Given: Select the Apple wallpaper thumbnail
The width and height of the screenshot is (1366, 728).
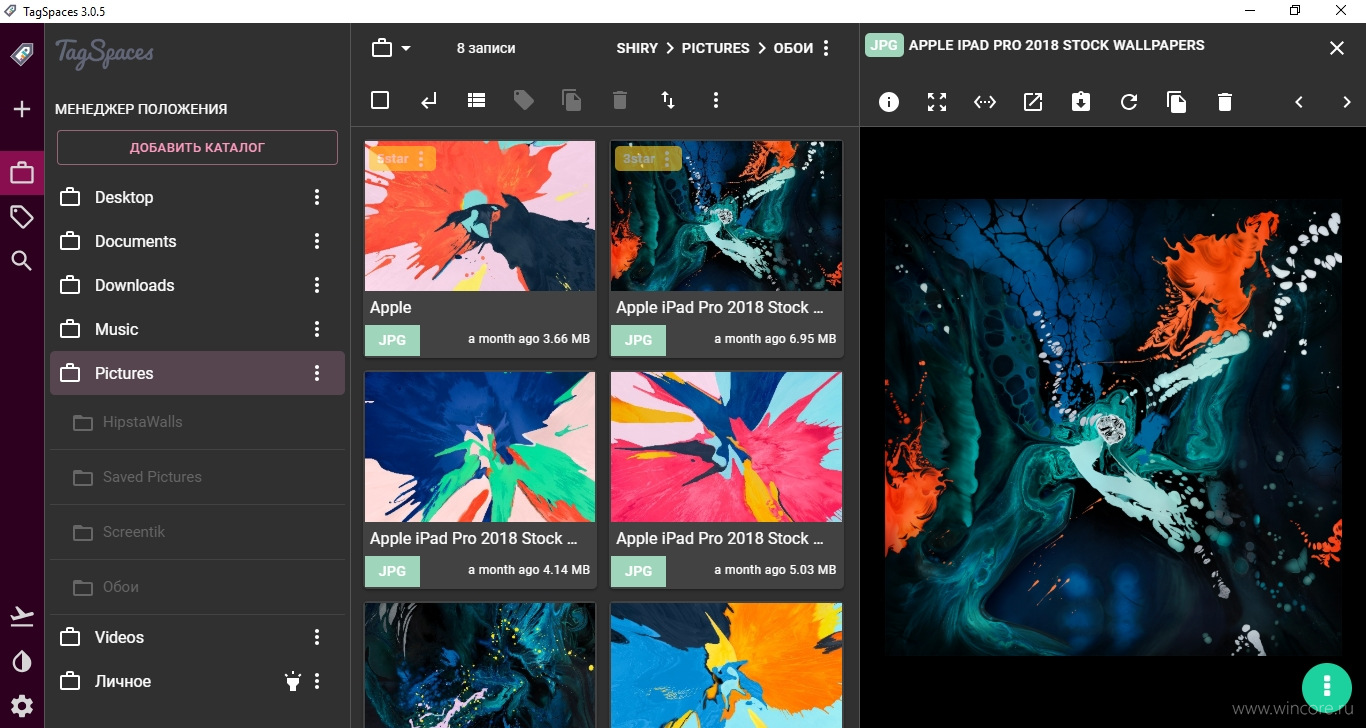Looking at the screenshot, I should pyautogui.click(x=480, y=216).
